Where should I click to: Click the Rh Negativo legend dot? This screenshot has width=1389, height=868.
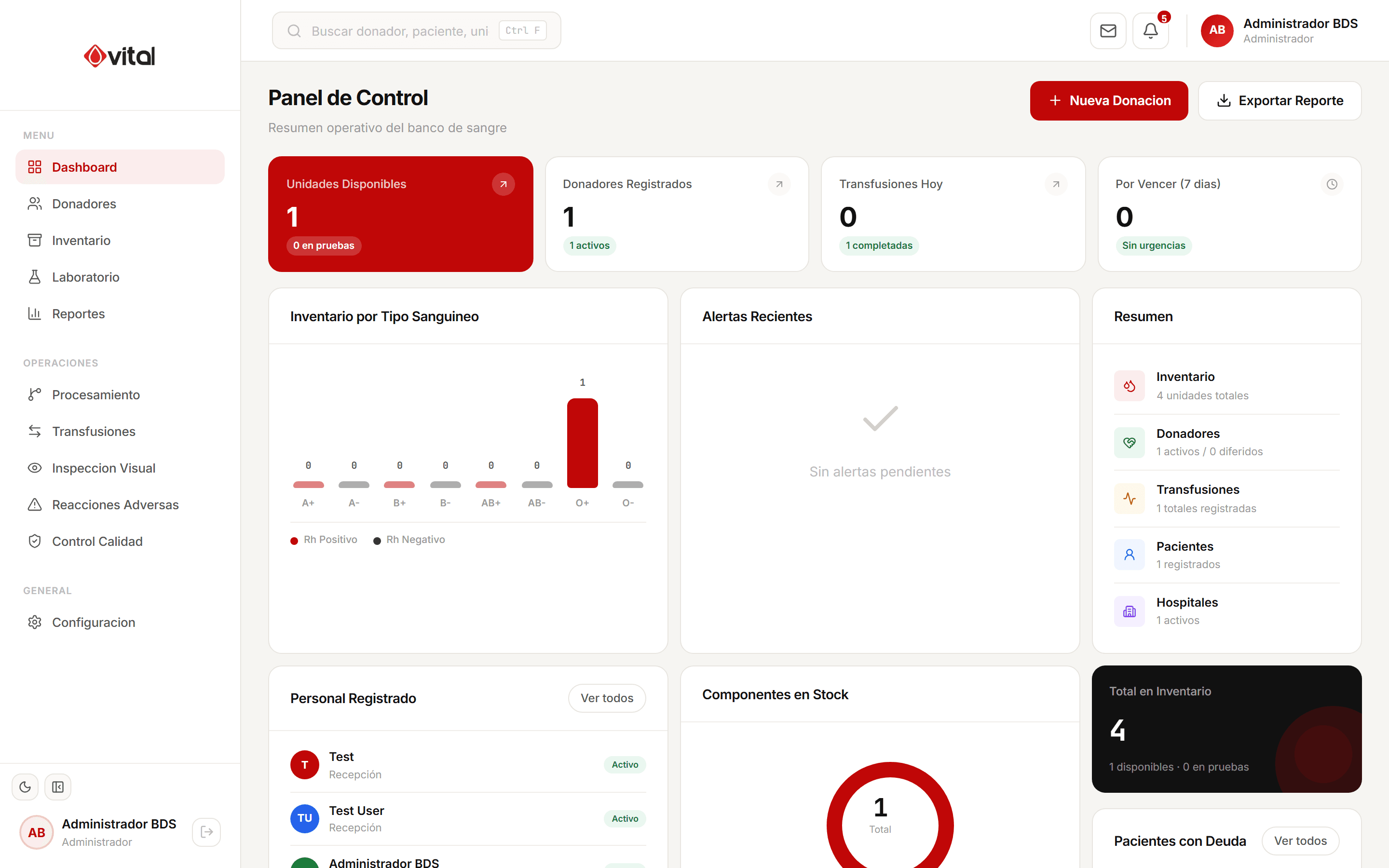(377, 541)
